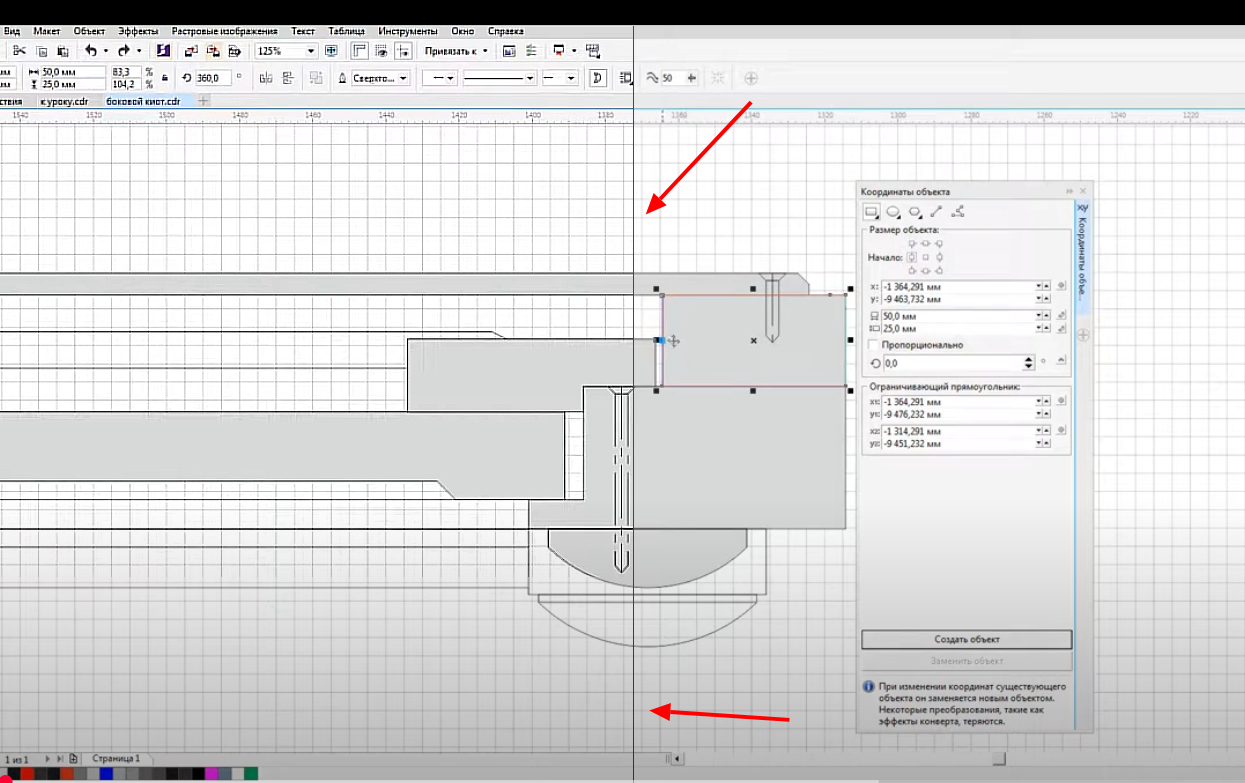Click the rotation angle icon in property bar
The height and width of the screenshot is (783, 1245).
186,78
